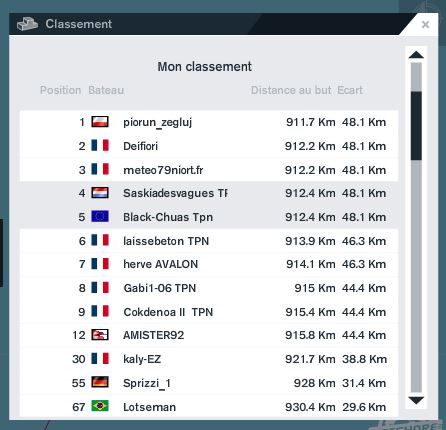Click the Gabi1-06 TPN boat
446x430 pixels.
160,288
